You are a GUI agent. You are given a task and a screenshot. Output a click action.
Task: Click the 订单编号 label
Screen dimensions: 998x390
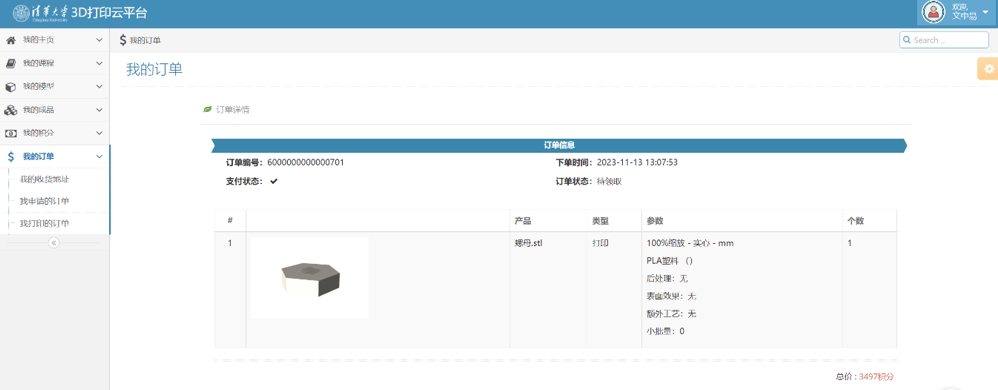[244, 162]
